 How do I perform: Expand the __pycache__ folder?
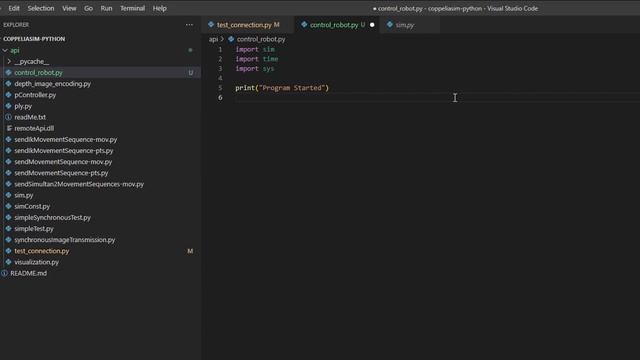pos(31,61)
